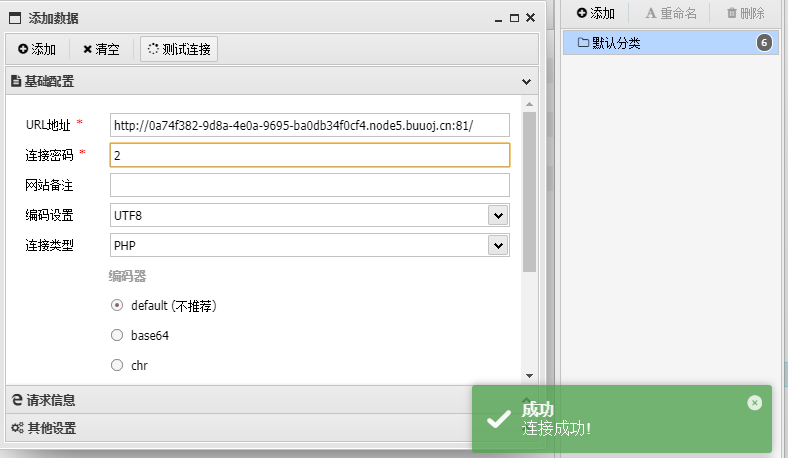Image resolution: width=788 pixels, height=458 pixels.
Task: Click the 添加 category button in right panel
Action: [595, 13]
